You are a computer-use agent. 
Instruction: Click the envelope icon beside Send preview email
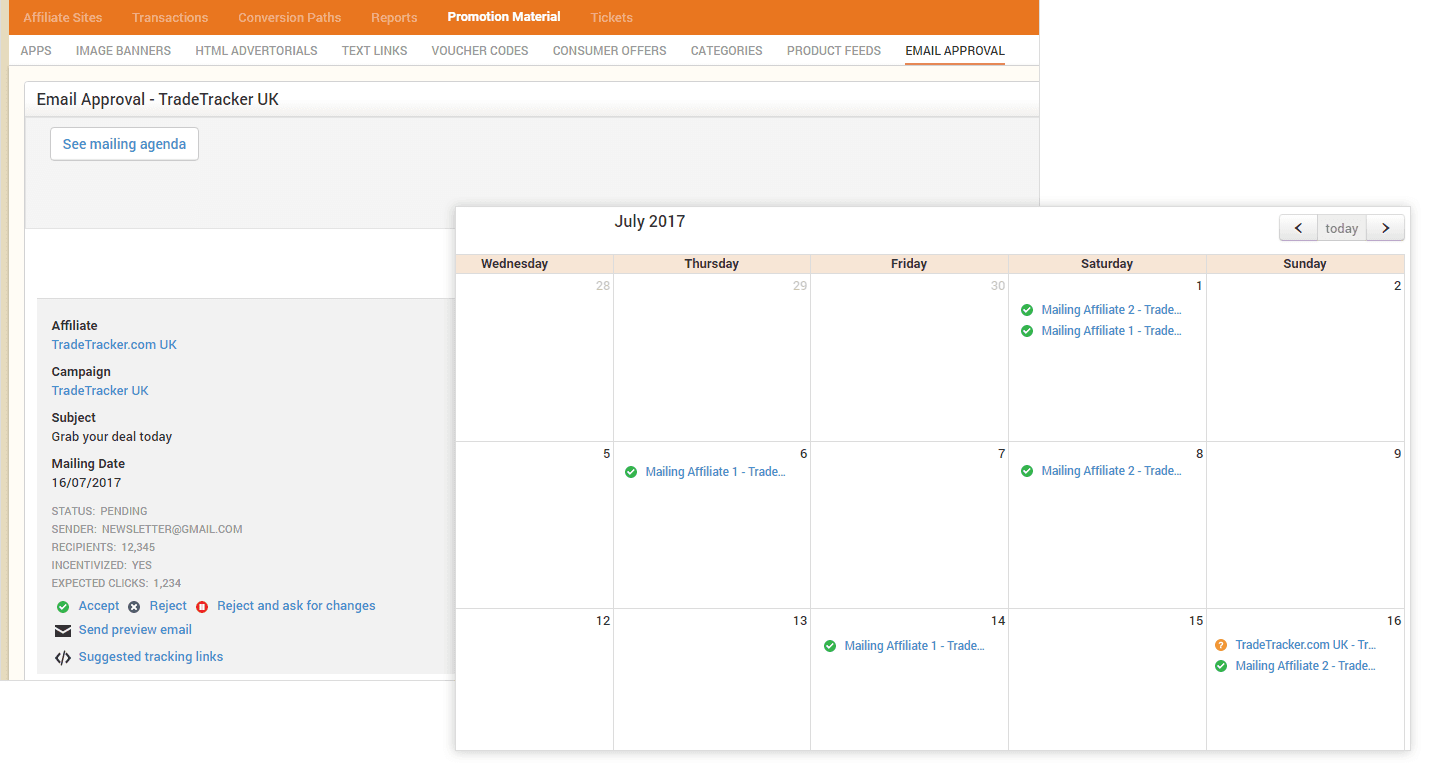63,631
